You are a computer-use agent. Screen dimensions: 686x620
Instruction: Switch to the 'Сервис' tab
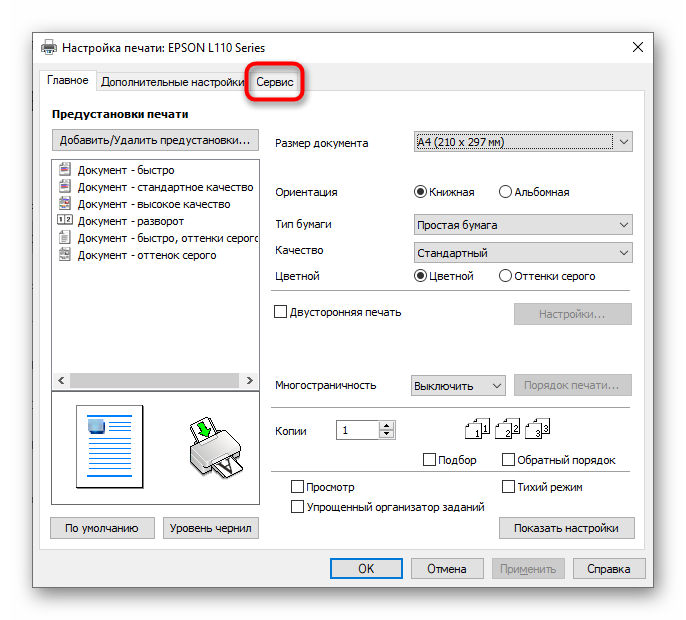pos(275,82)
